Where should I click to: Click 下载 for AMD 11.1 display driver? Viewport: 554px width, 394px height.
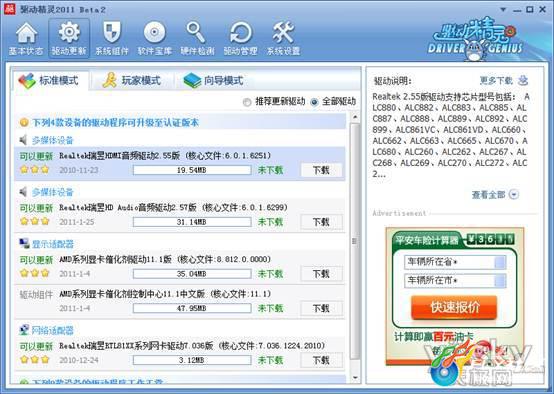pyautogui.click(x=321, y=274)
